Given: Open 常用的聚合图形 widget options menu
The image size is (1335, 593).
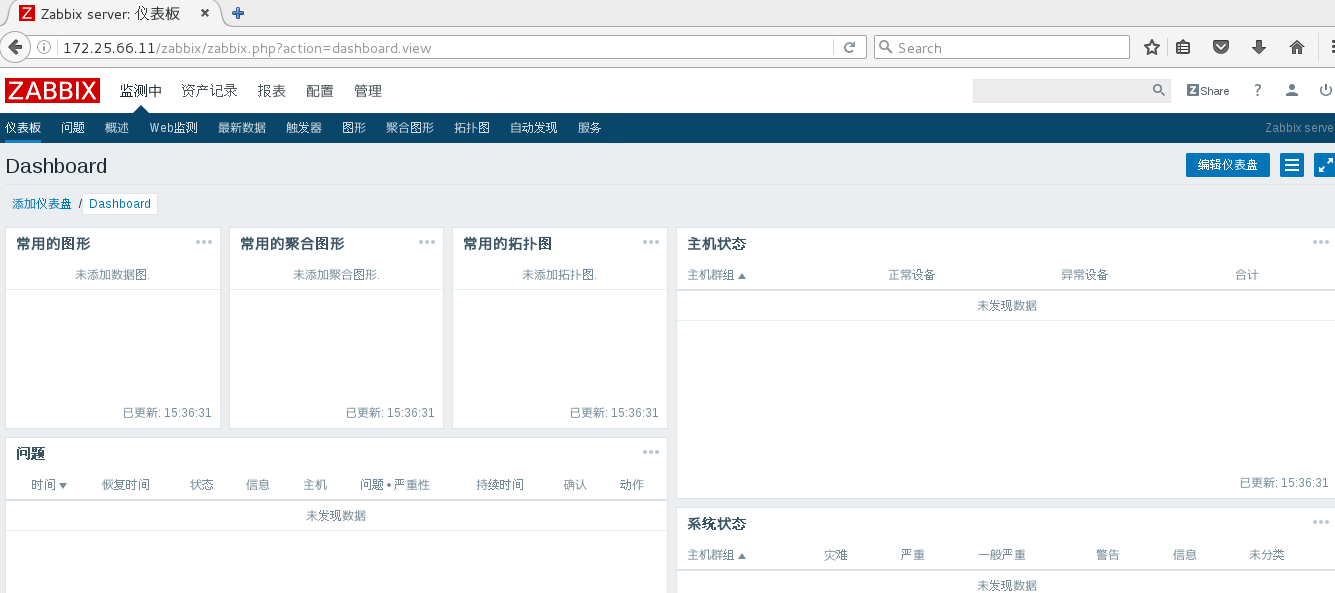Looking at the screenshot, I should point(427,242).
